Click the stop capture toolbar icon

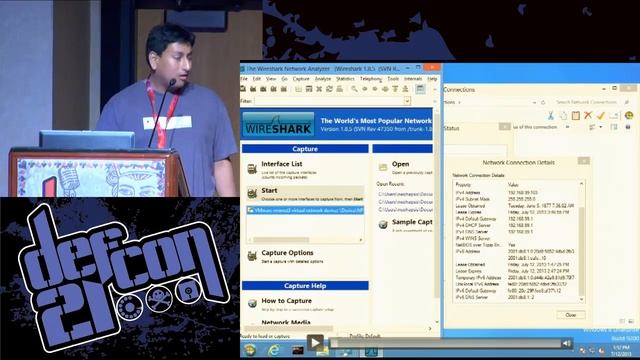tap(273, 89)
